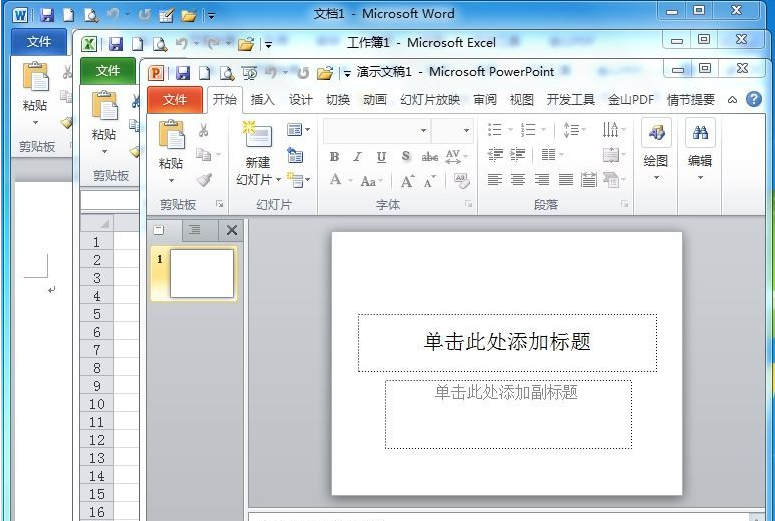Screen dimensions: 775x521
Task: Switch to the 动画 animations tab
Action: click(375, 100)
